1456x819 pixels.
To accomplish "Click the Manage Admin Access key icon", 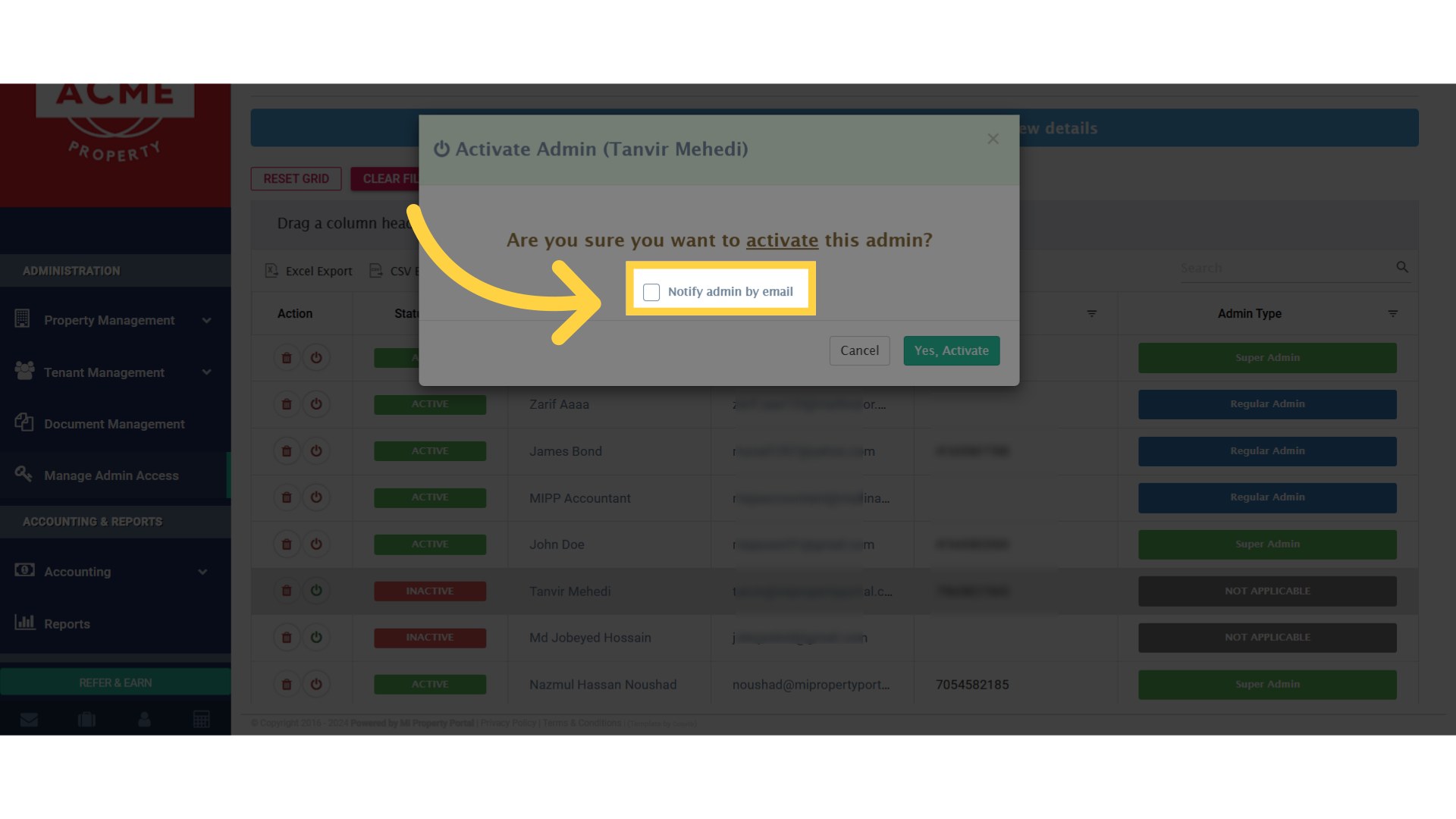I will pos(24,473).
